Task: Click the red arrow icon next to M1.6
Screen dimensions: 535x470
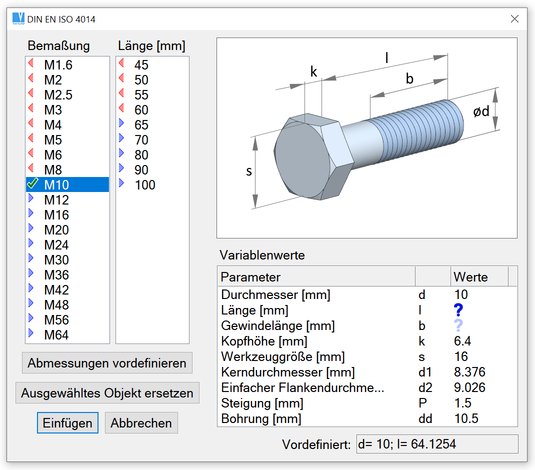Action: click(31, 63)
